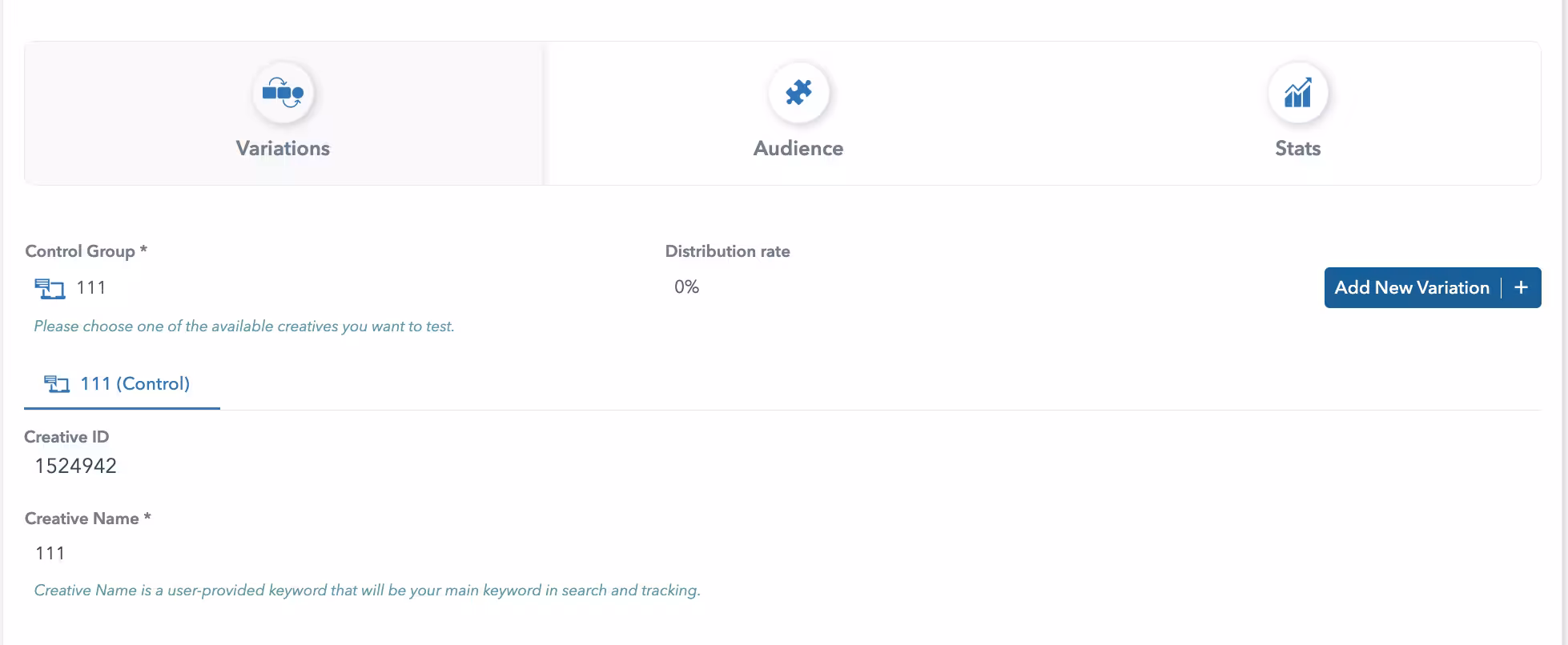Select the 111 (Control) tab text
Screen dimensions: 1568x645
click(x=135, y=384)
